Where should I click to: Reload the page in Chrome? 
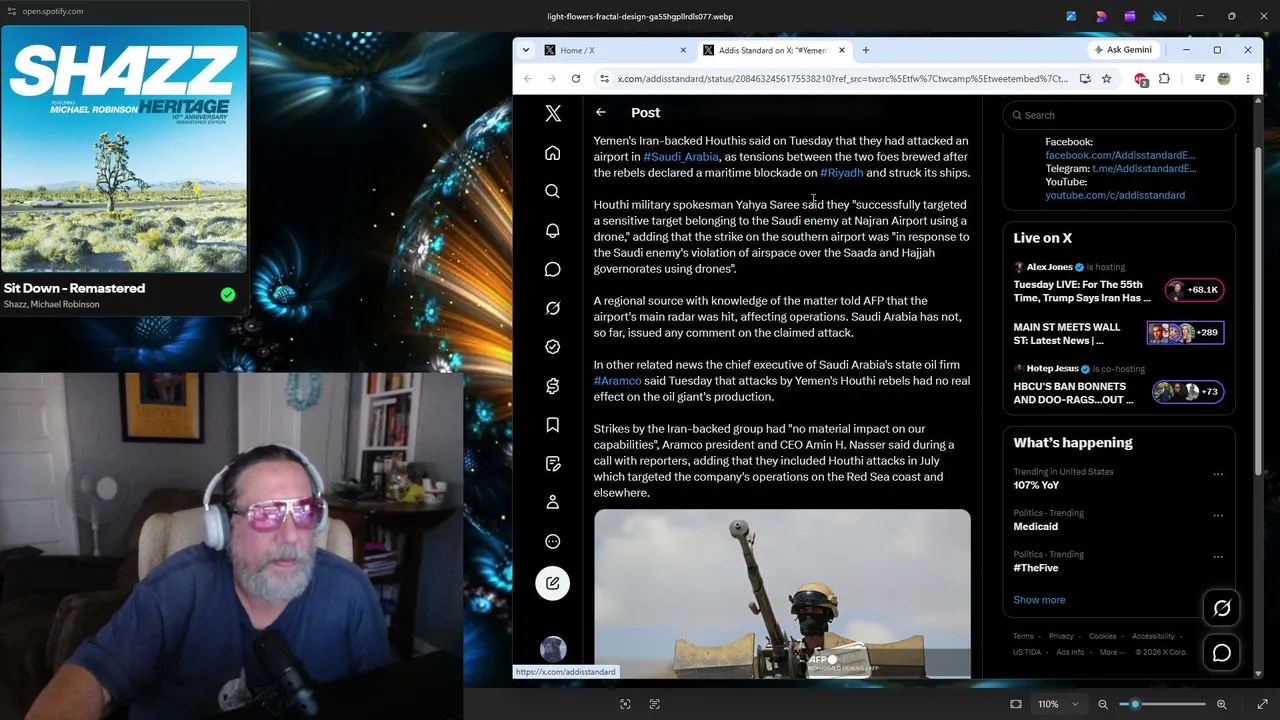(x=576, y=79)
